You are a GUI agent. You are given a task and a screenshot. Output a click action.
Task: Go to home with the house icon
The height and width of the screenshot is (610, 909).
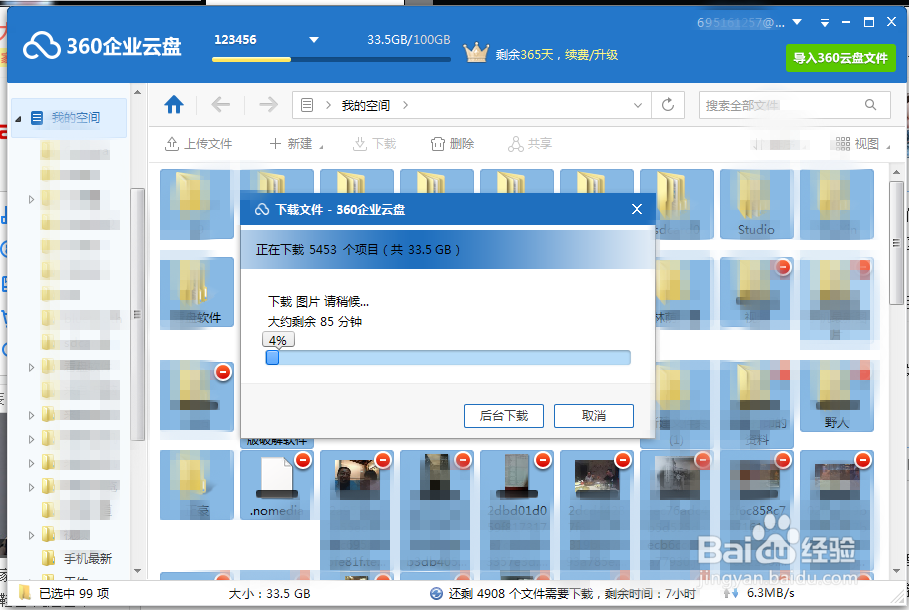174,105
